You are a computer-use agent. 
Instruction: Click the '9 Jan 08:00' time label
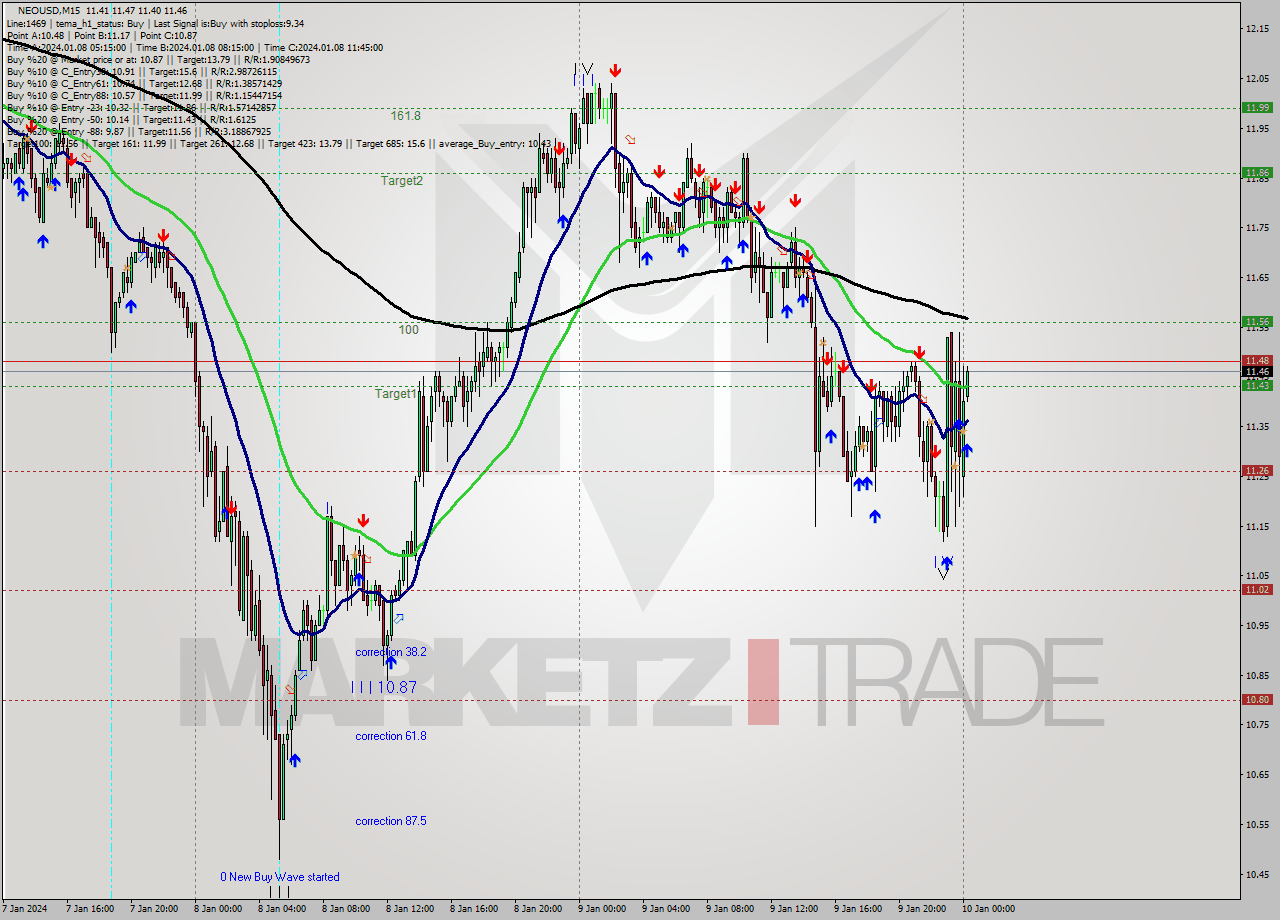[x=729, y=909]
